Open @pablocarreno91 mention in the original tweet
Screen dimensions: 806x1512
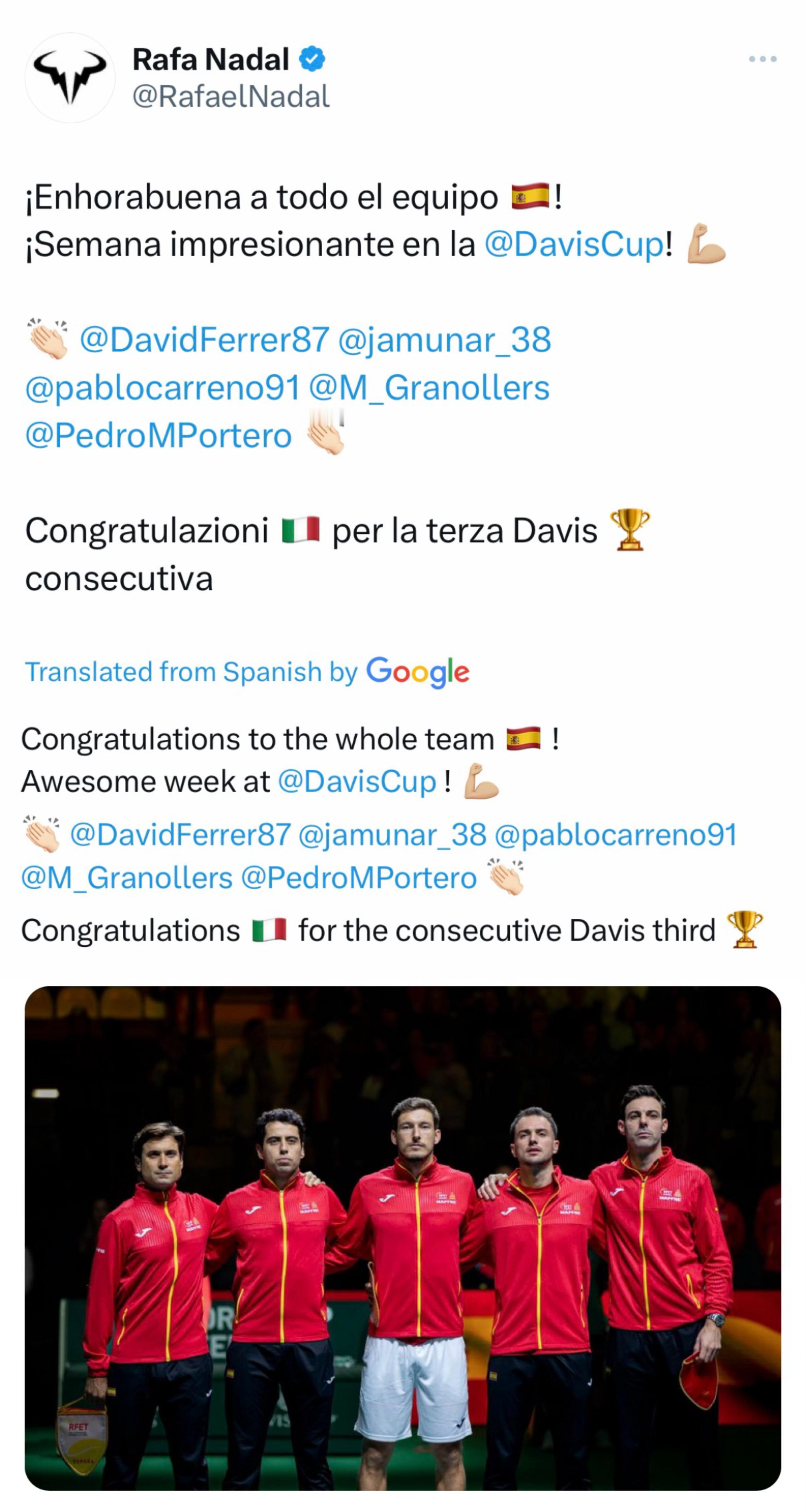click(x=163, y=388)
